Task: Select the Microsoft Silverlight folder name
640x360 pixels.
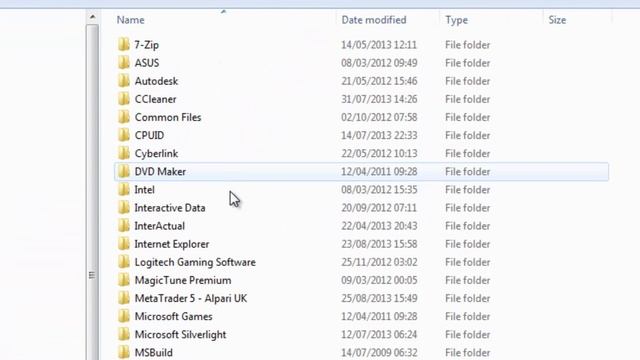Action: coord(180,335)
